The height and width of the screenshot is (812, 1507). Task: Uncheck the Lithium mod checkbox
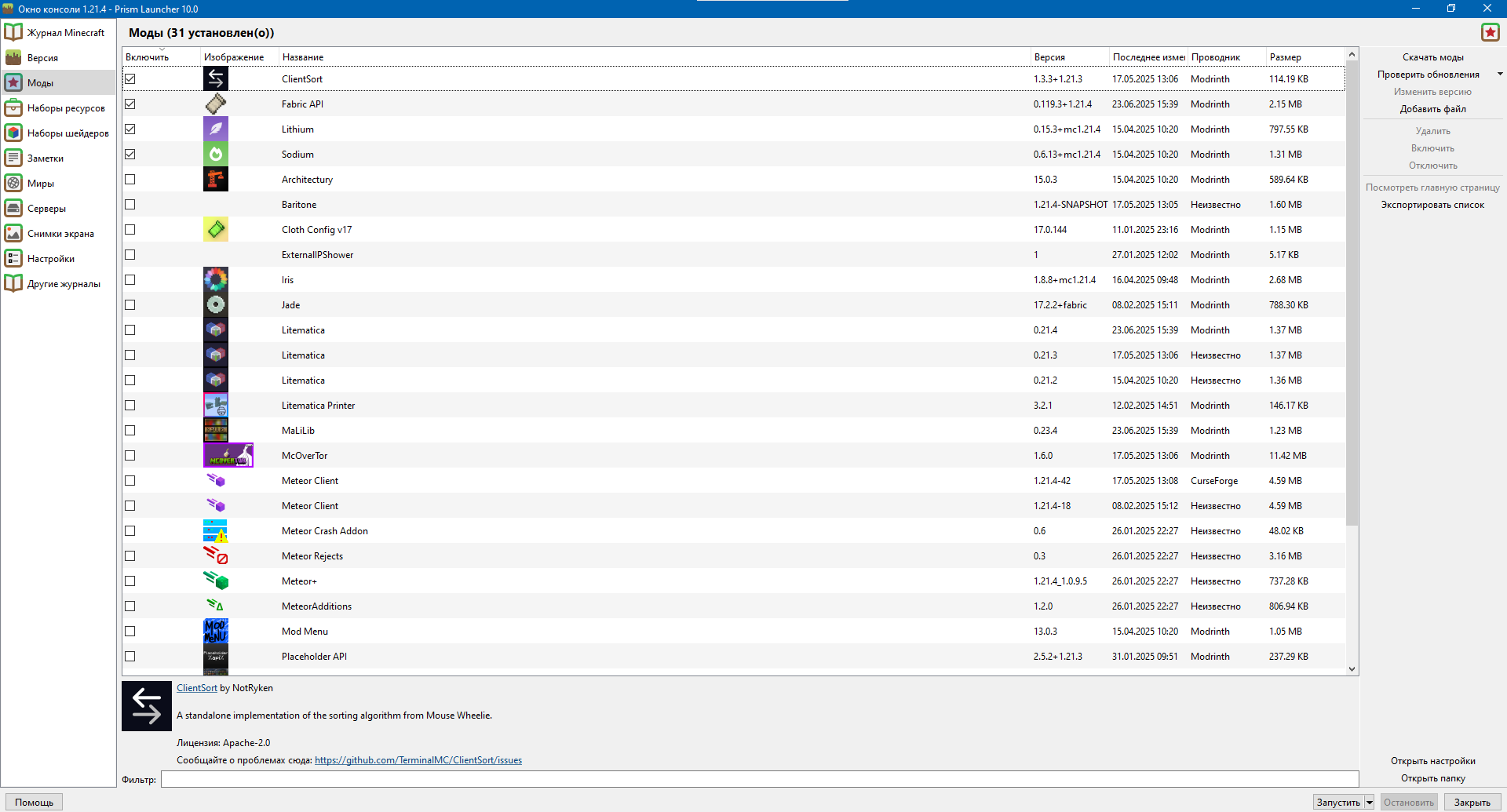[x=130, y=129]
